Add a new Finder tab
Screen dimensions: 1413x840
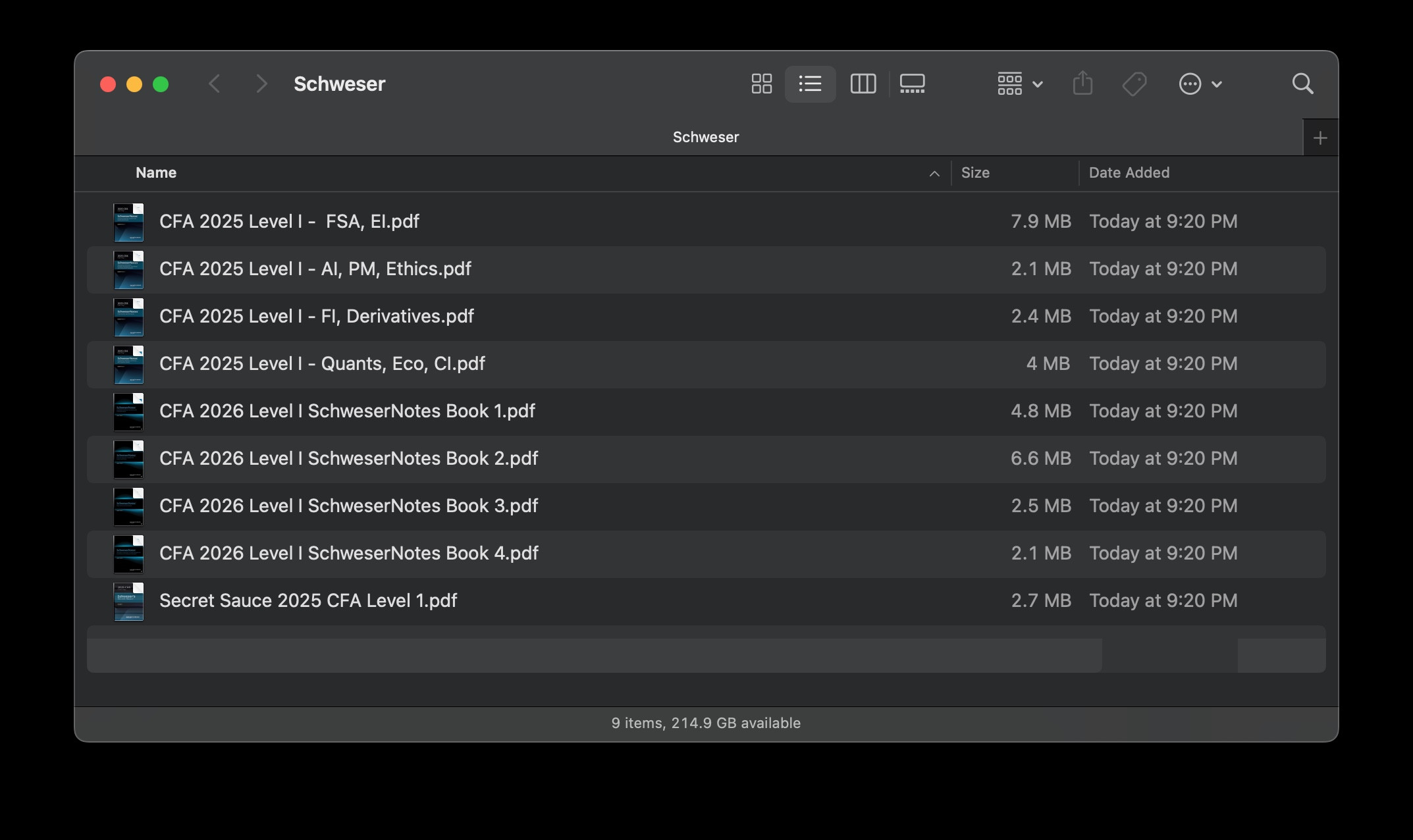point(1320,138)
